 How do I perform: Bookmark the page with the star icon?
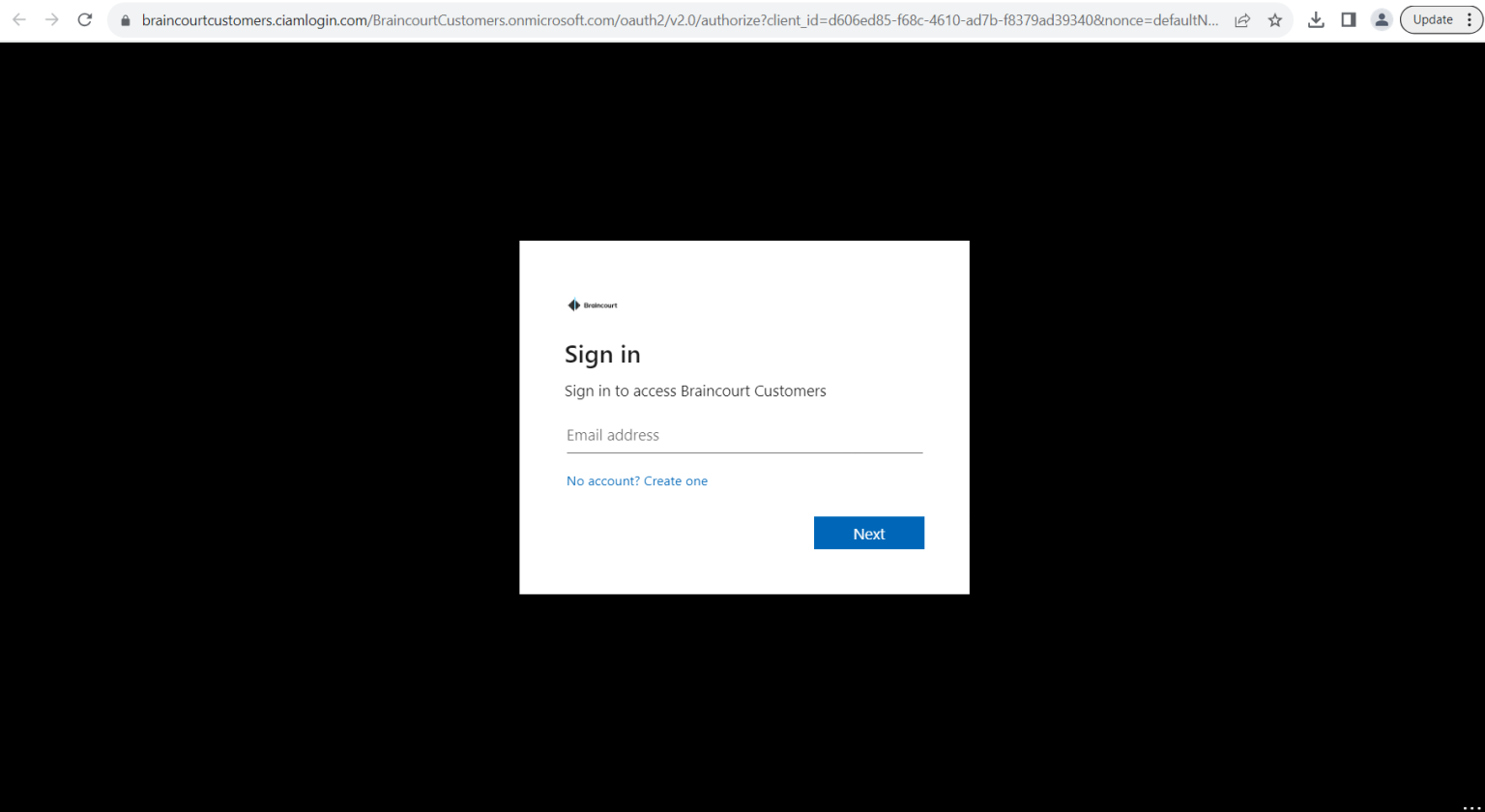pos(1275,19)
